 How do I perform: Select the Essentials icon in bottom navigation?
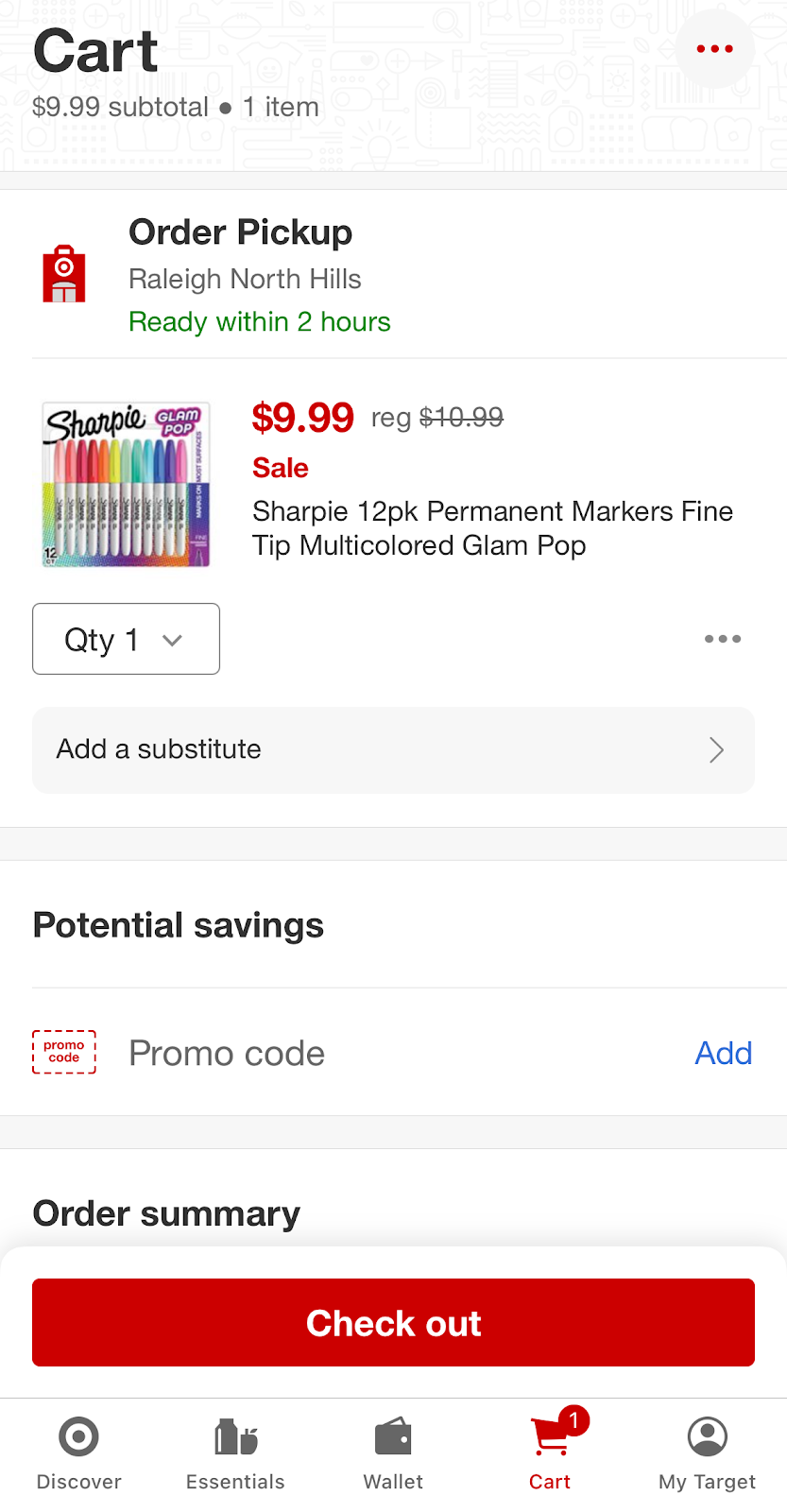[x=235, y=1435]
